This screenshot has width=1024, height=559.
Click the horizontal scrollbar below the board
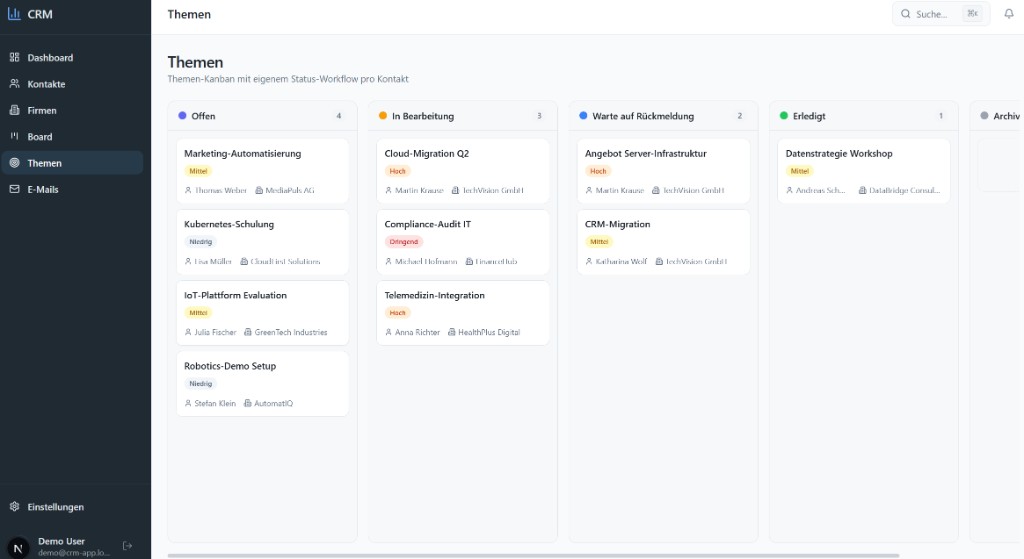pyautogui.click(x=533, y=555)
